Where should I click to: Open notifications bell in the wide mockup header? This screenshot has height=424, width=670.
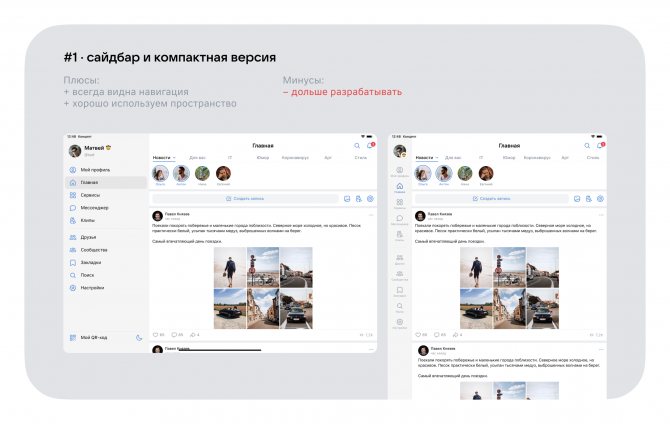pyautogui.click(x=370, y=146)
